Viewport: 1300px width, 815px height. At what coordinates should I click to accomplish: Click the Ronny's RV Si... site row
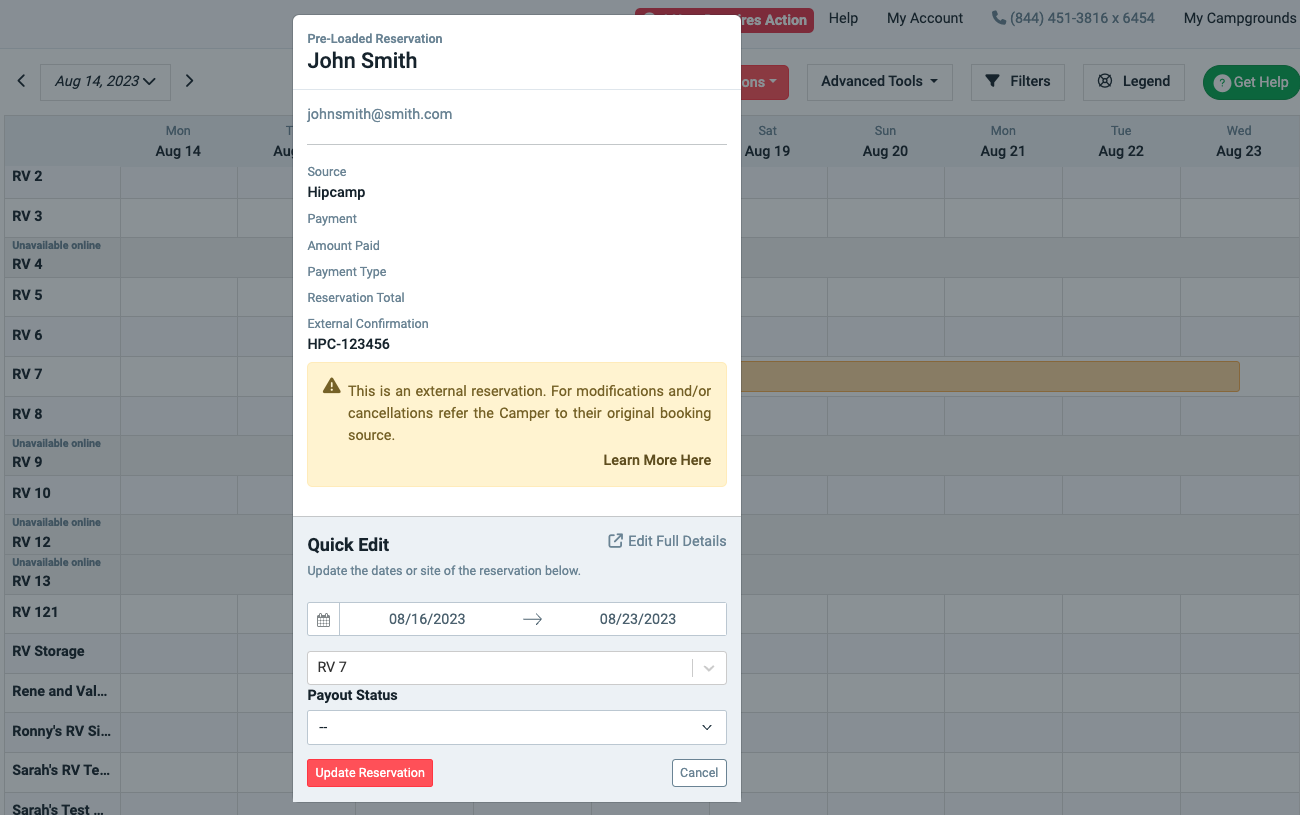coord(61,731)
